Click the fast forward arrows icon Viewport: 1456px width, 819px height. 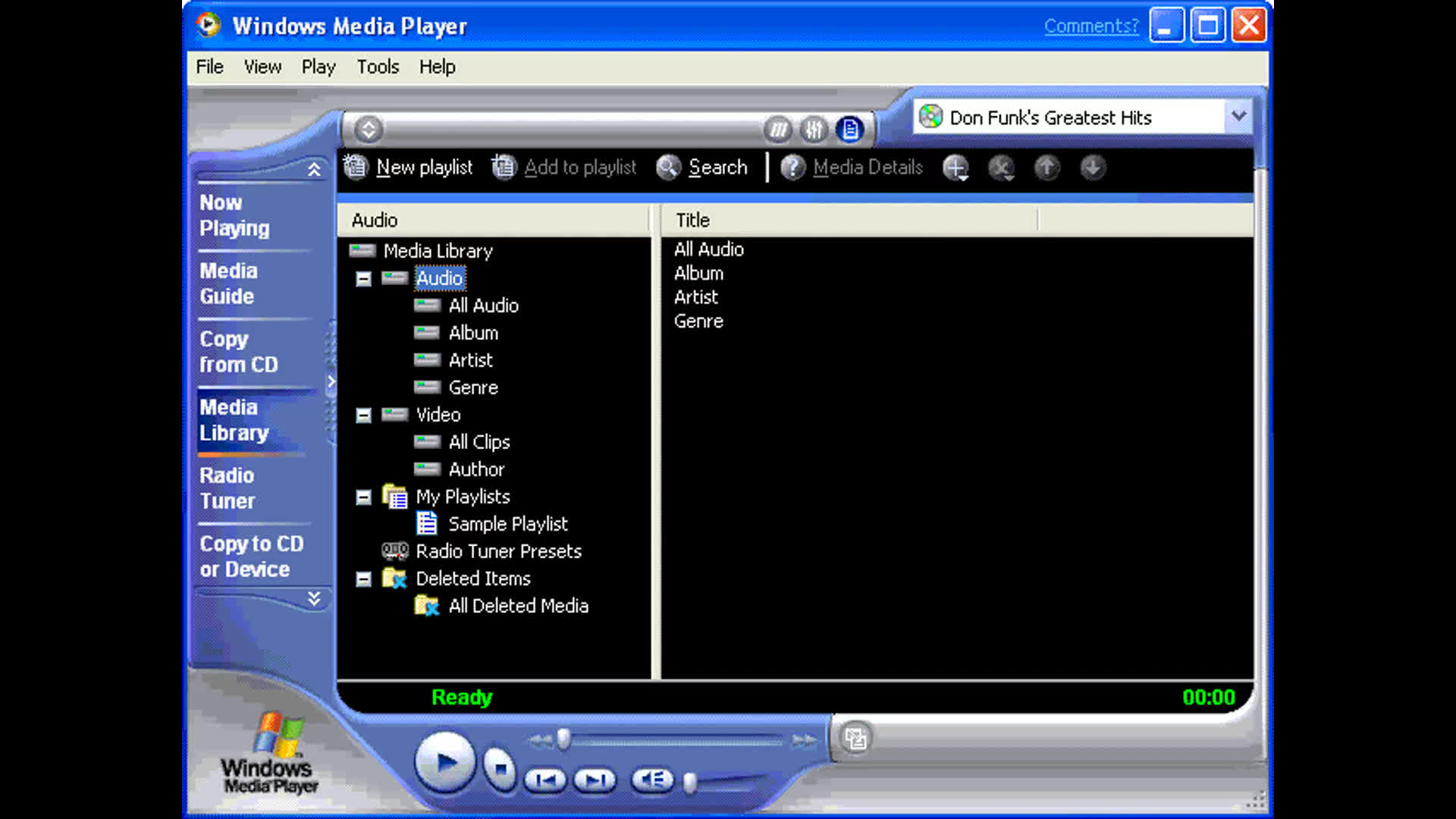tap(804, 740)
